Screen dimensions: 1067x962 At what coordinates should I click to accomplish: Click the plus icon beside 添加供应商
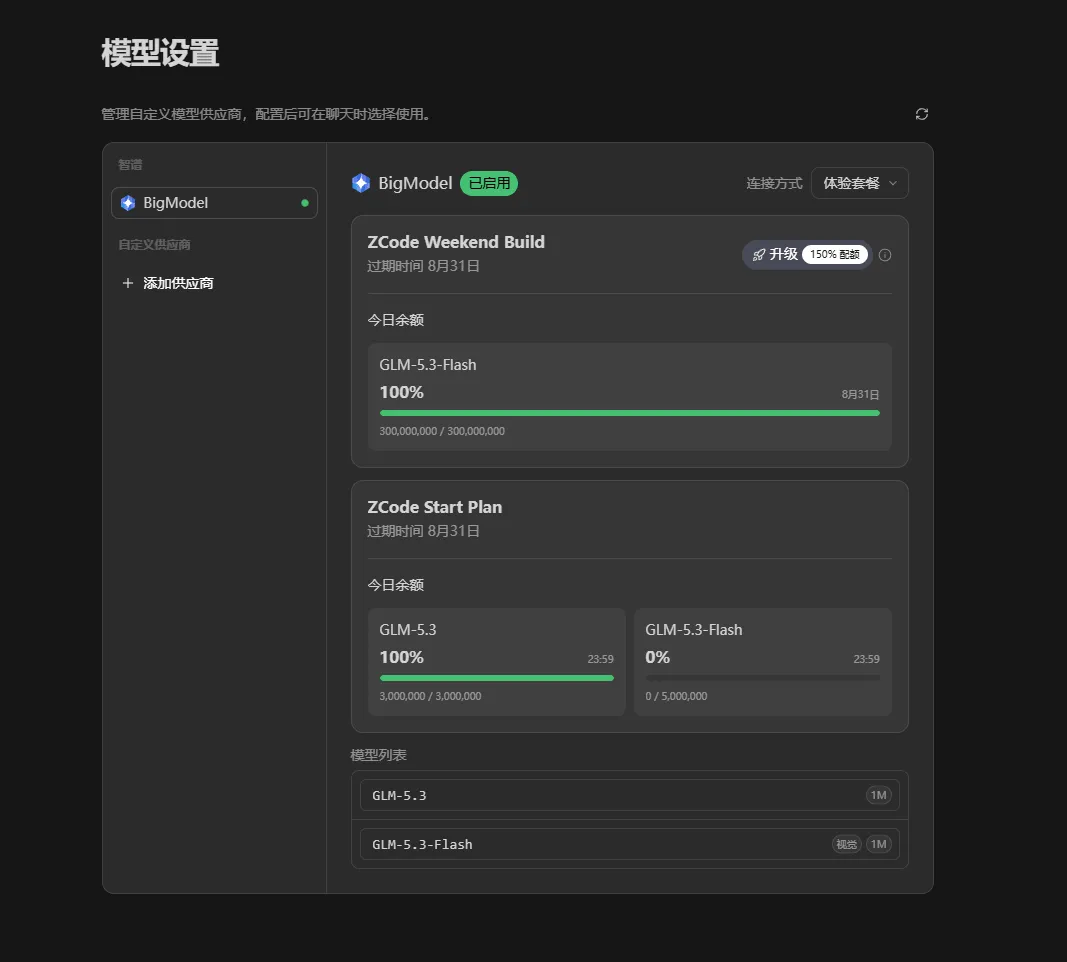click(x=127, y=283)
